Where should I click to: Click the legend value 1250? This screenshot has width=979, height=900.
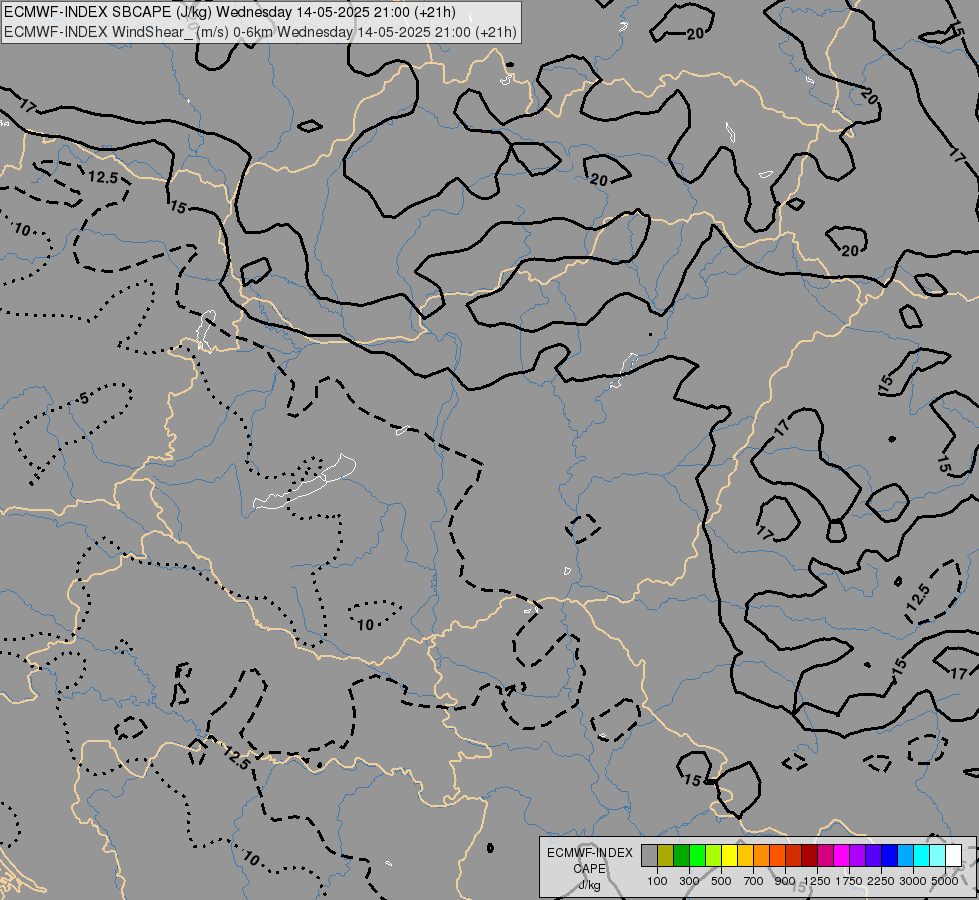coord(817,881)
